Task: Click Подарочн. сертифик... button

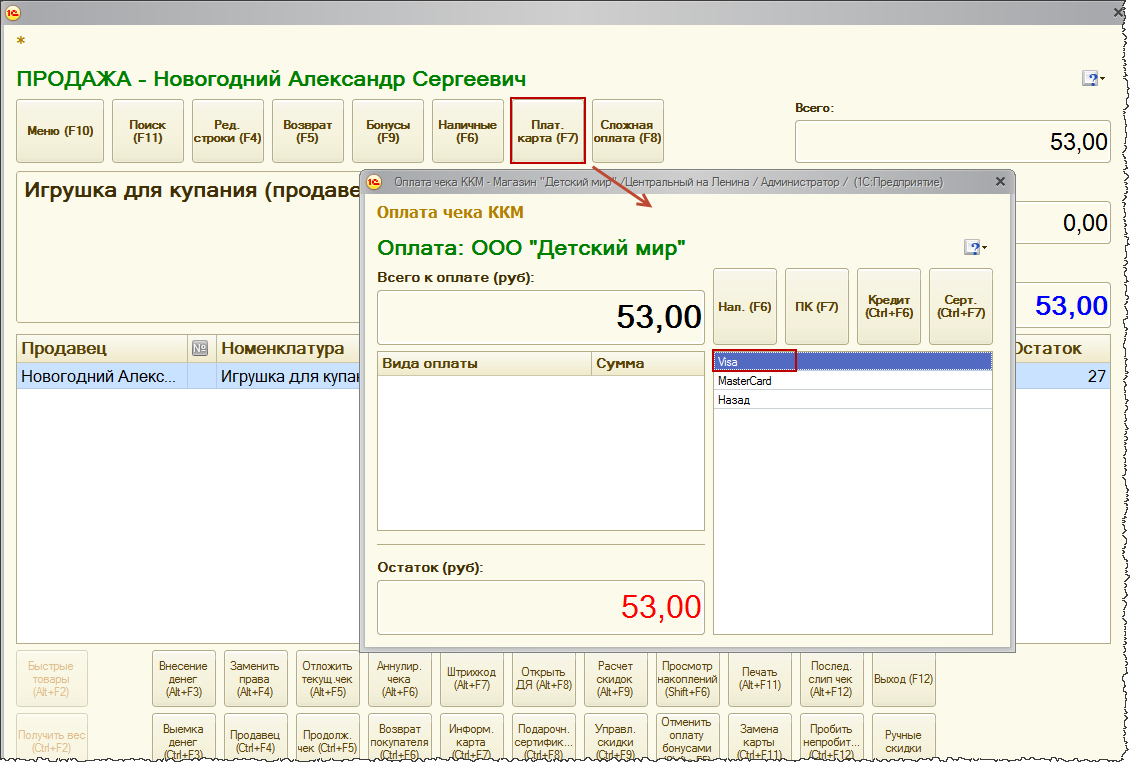Action: tap(543, 738)
